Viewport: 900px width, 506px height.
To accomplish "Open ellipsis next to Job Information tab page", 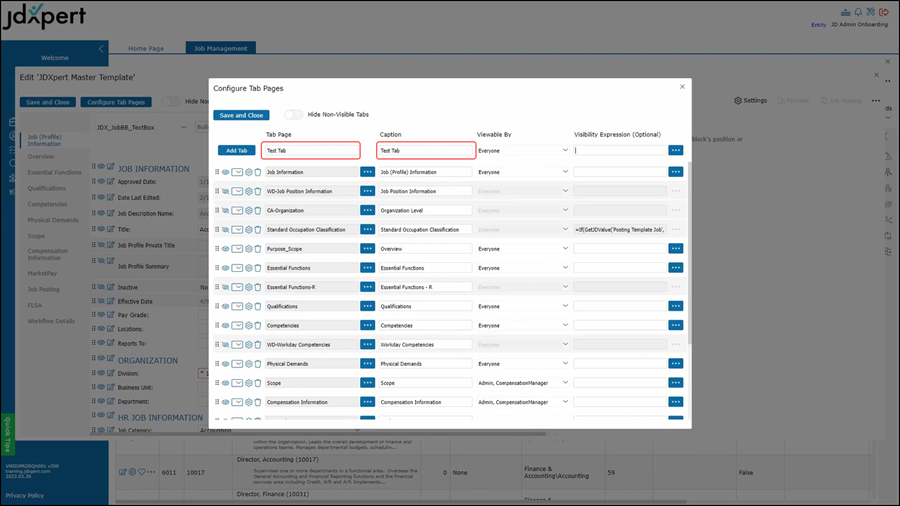I will 367,172.
